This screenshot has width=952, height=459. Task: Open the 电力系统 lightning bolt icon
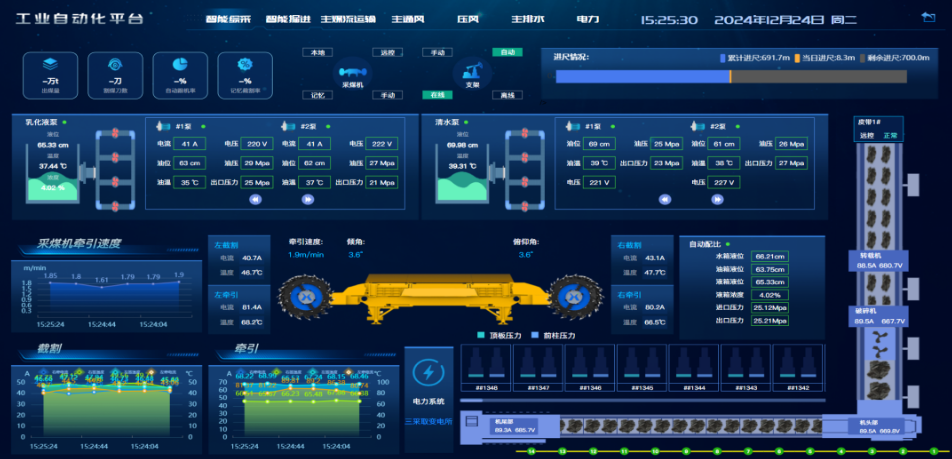tap(429, 372)
